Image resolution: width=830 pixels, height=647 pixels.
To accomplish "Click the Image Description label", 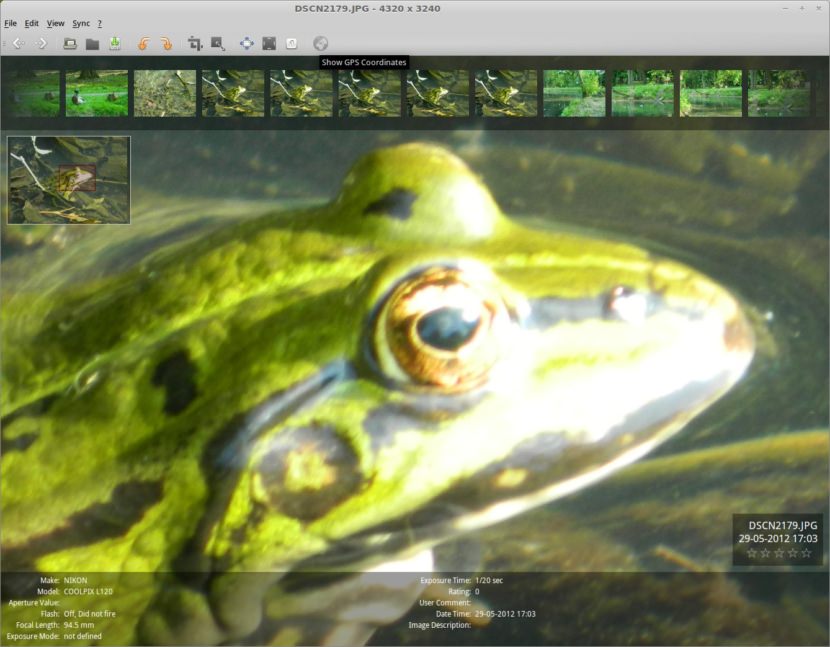I will point(439,625).
